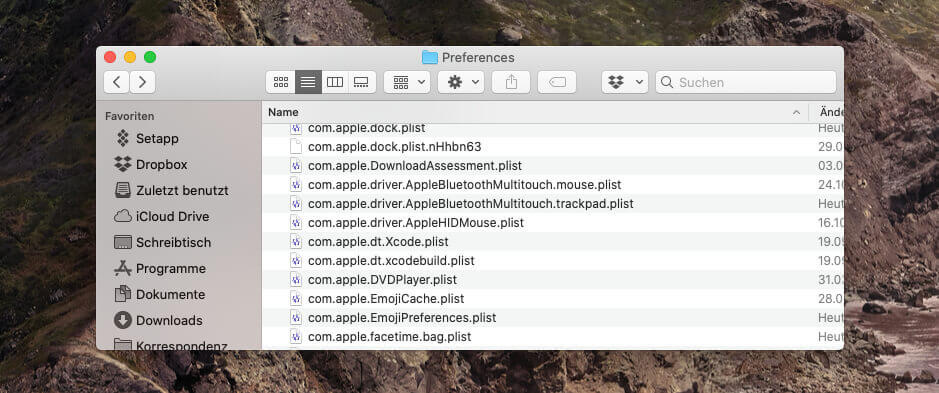Open the Dropbox toolbar dropdown
Image resolution: width=939 pixels, height=393 pixels.
(625, 82)
